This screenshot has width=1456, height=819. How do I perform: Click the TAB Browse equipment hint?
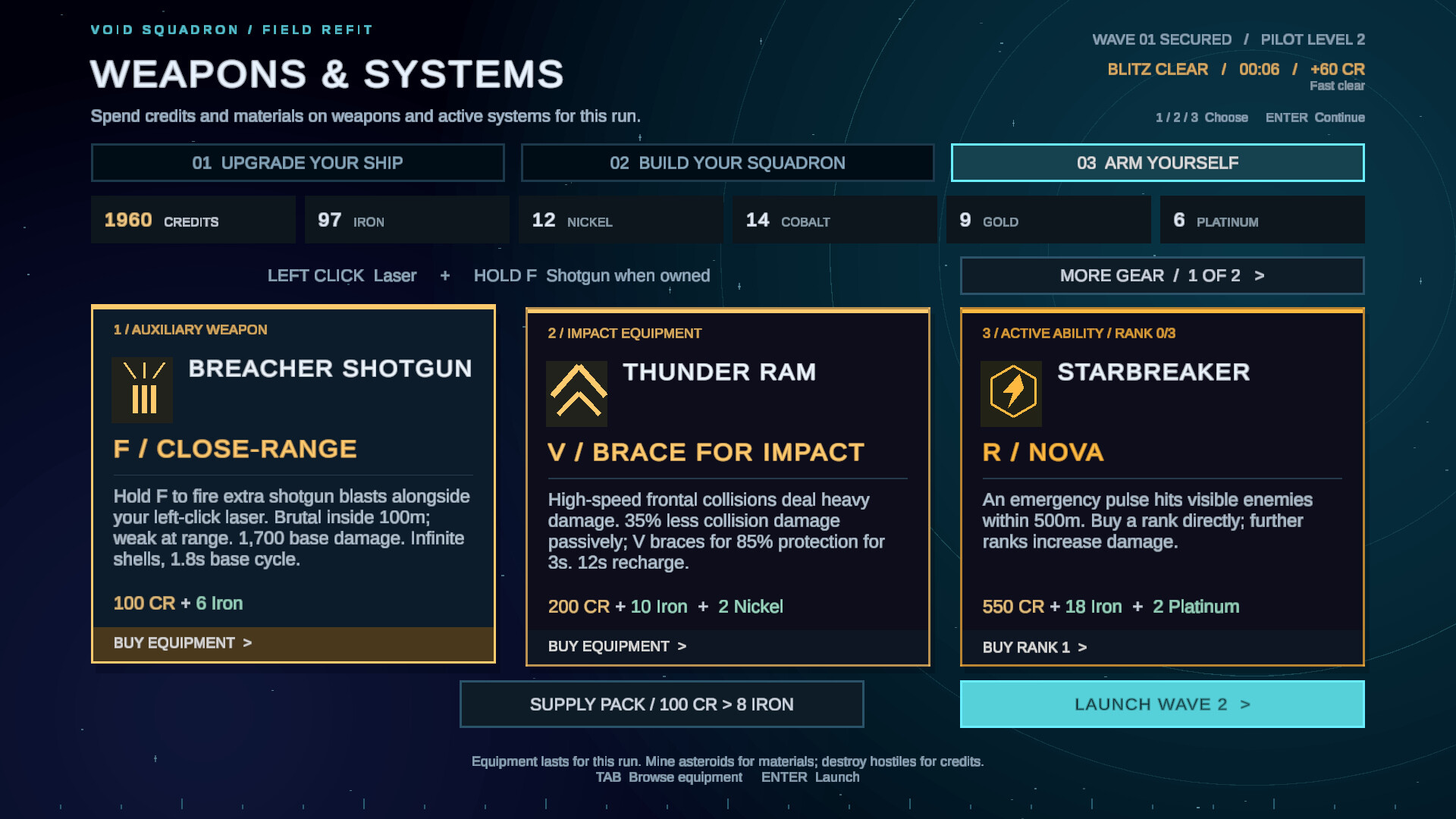(669, 777)
